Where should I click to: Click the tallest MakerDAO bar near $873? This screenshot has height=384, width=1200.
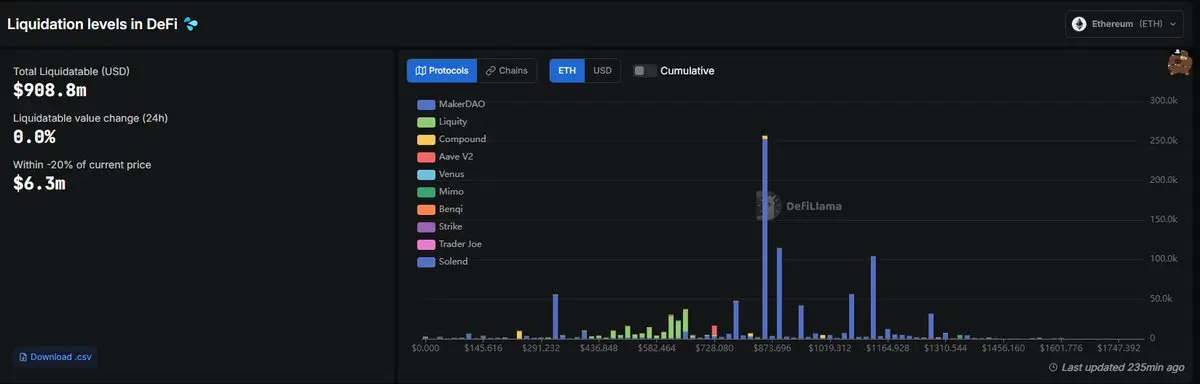pyautogui.click(x=765, y=238)
